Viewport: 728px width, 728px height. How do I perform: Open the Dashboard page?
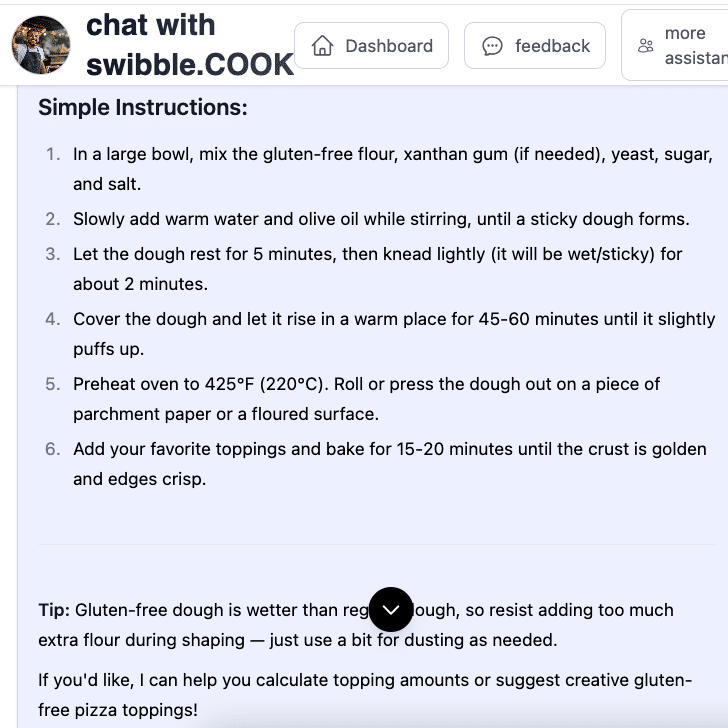371,46
